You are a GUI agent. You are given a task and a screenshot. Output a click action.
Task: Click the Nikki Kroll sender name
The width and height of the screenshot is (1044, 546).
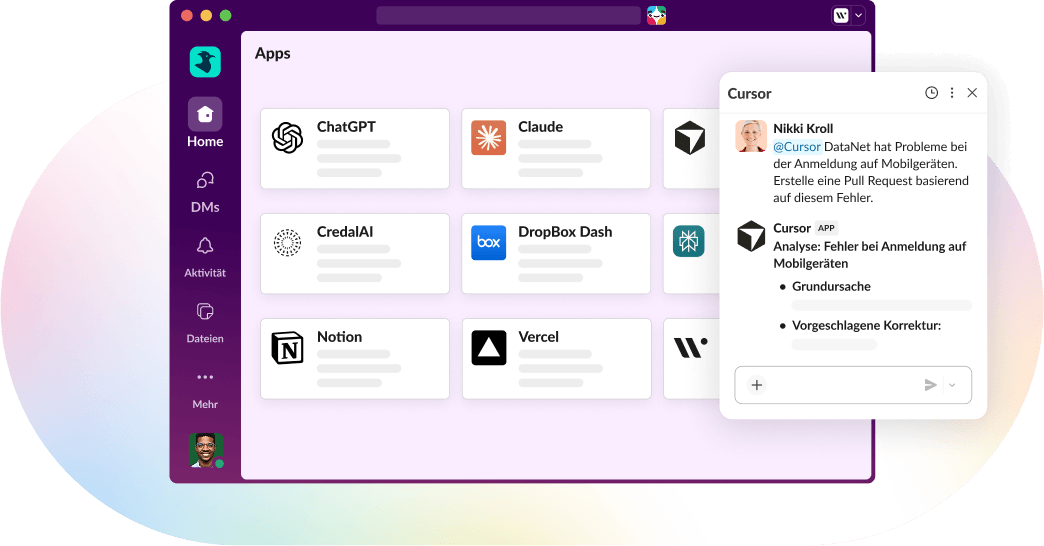(803, 129)
